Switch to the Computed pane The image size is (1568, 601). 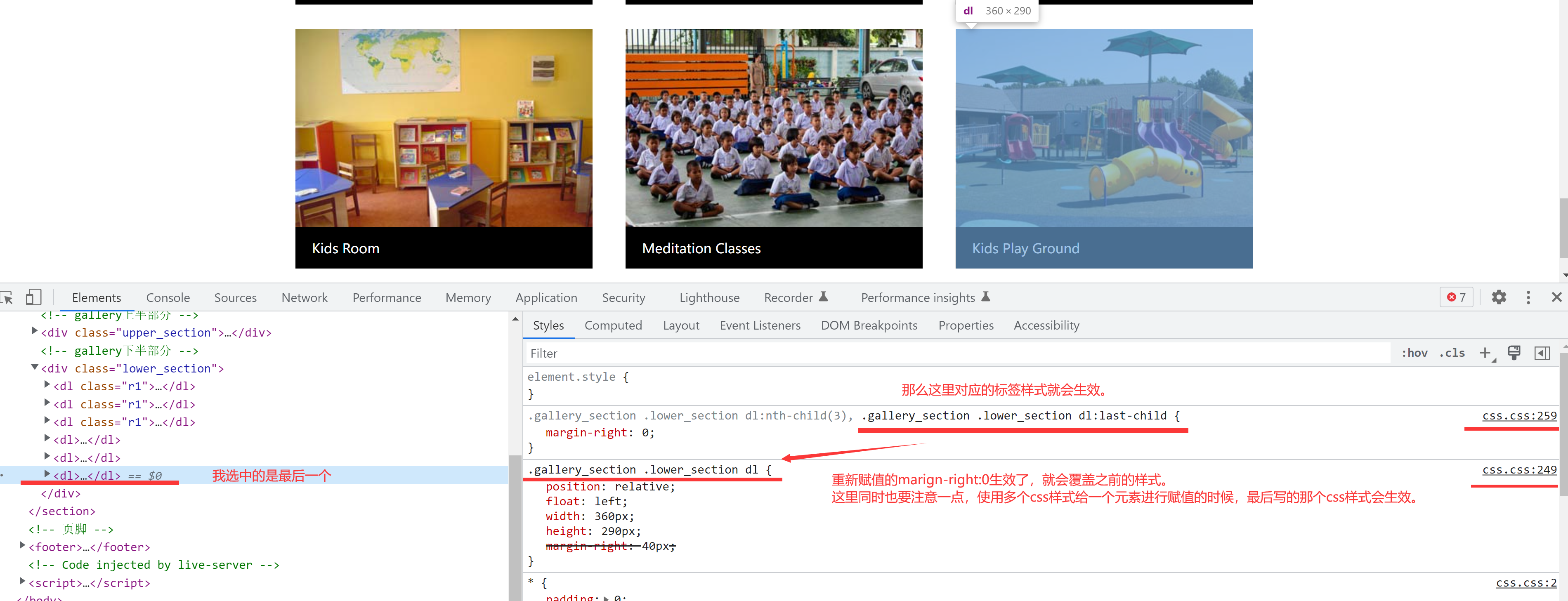point(613,325)
